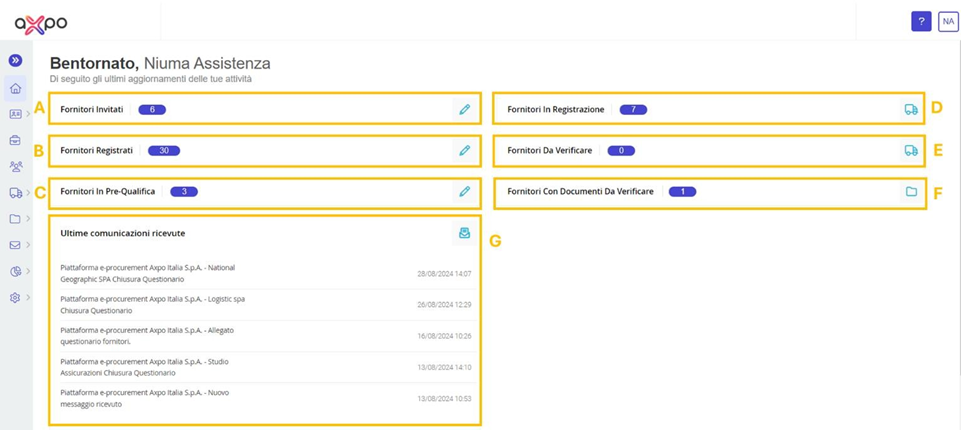Expand sidebar with double-arrow button
Image resolution: width=961 pixels, height=430 pixels.
tap(15, 60)
